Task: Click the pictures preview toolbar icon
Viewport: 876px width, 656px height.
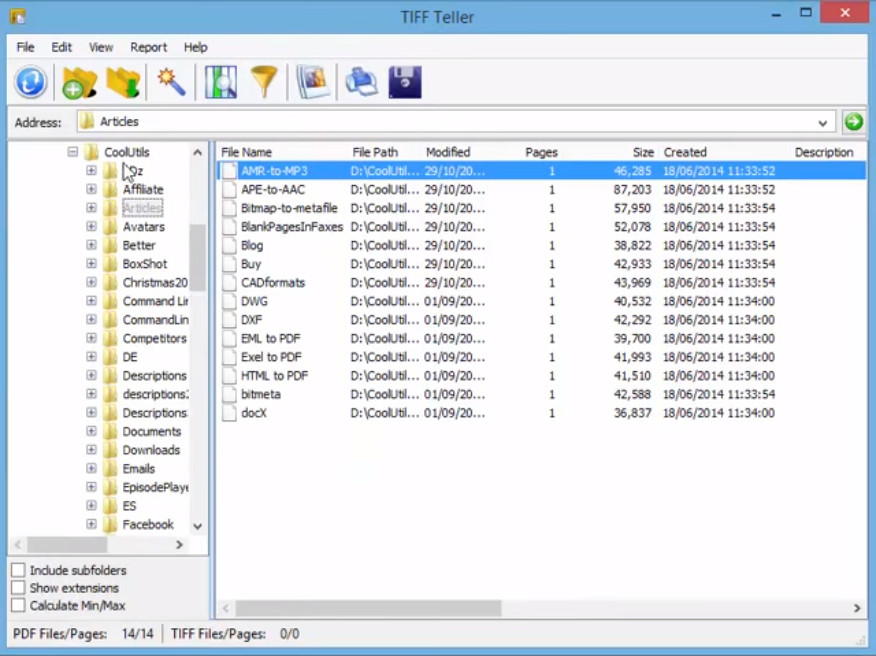Action: point(313,82)
